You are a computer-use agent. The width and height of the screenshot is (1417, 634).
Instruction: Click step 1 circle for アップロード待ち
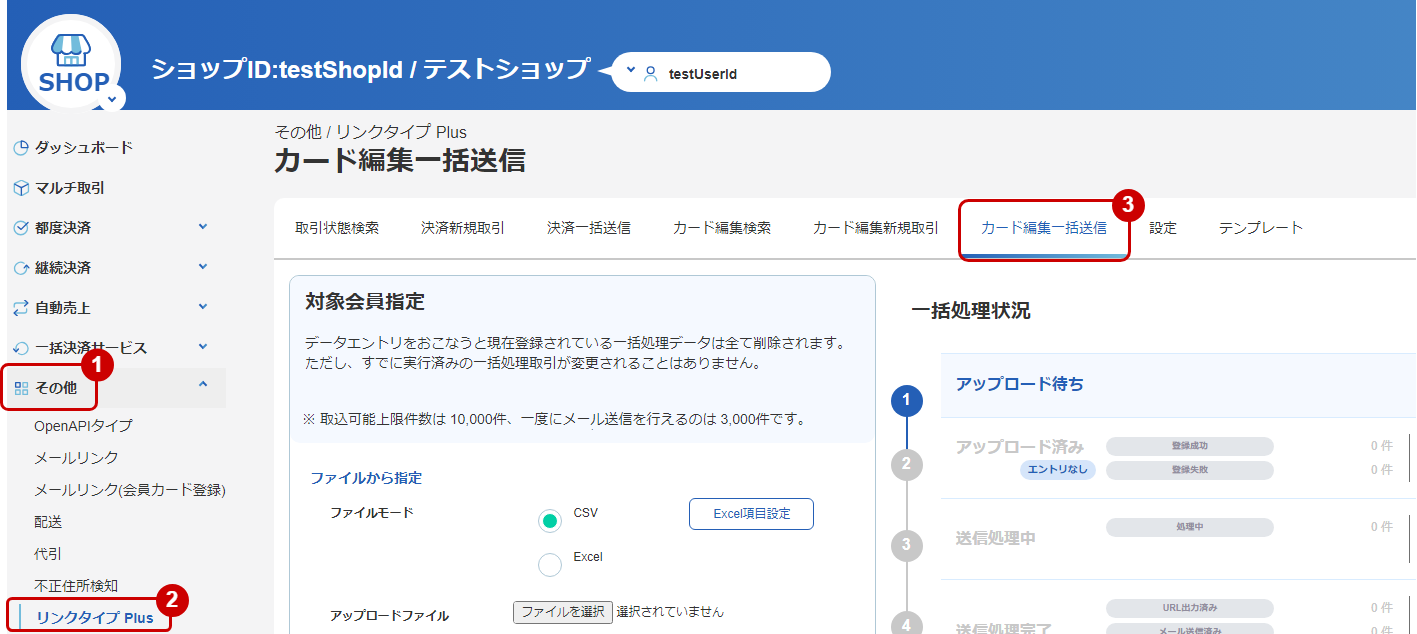click(906, 401)
